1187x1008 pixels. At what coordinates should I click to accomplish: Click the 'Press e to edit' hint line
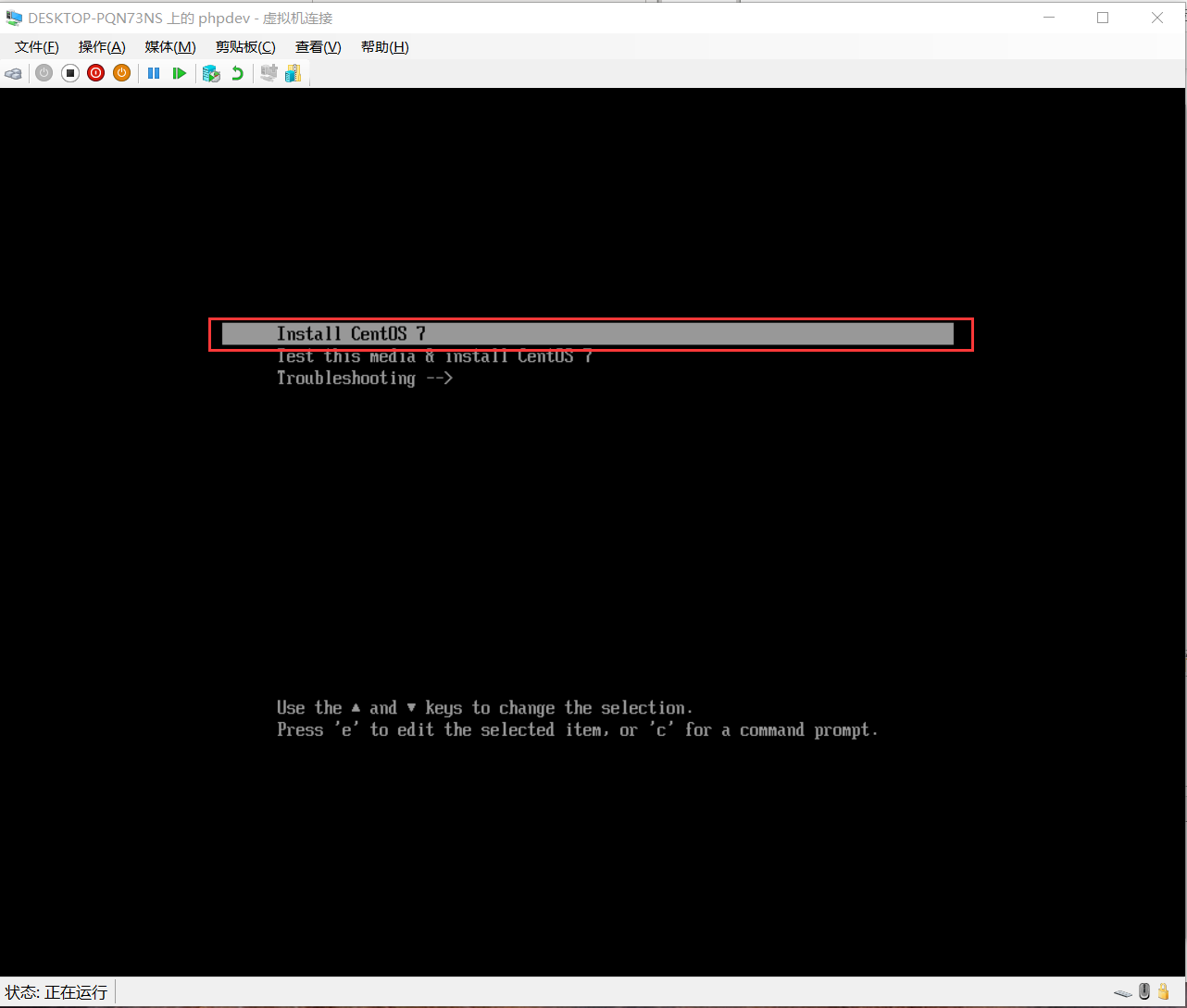[x=577, y=730]
